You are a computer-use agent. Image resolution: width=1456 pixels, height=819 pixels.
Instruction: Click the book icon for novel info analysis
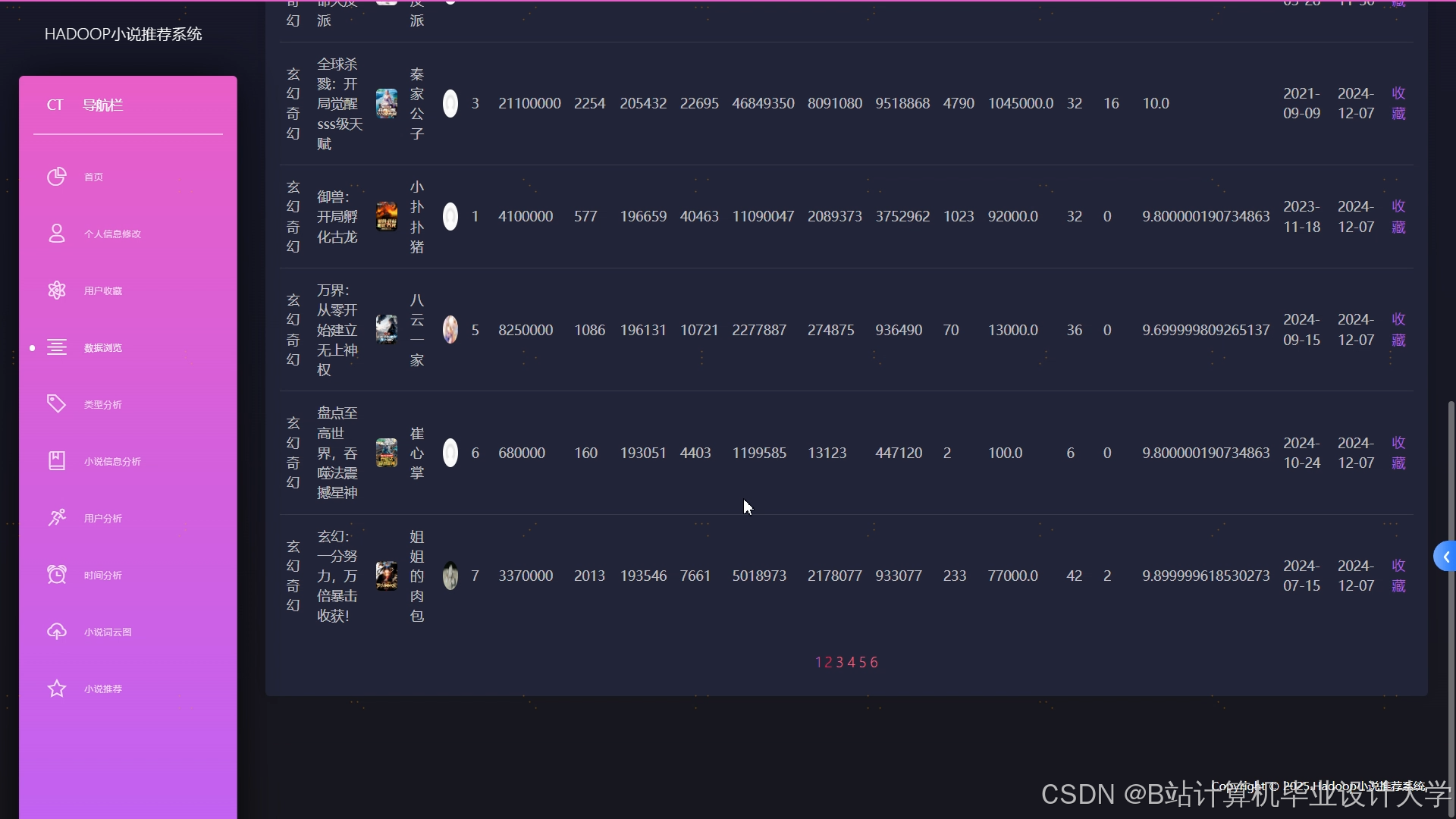(57, 460)
